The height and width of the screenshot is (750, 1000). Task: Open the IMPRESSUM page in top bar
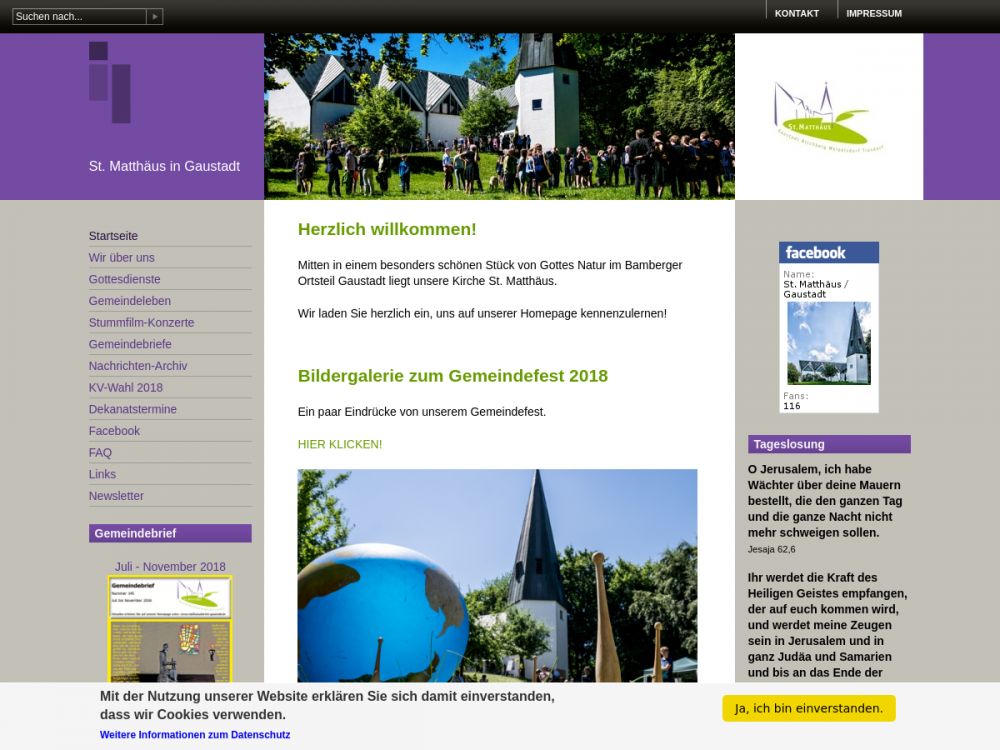873,13
